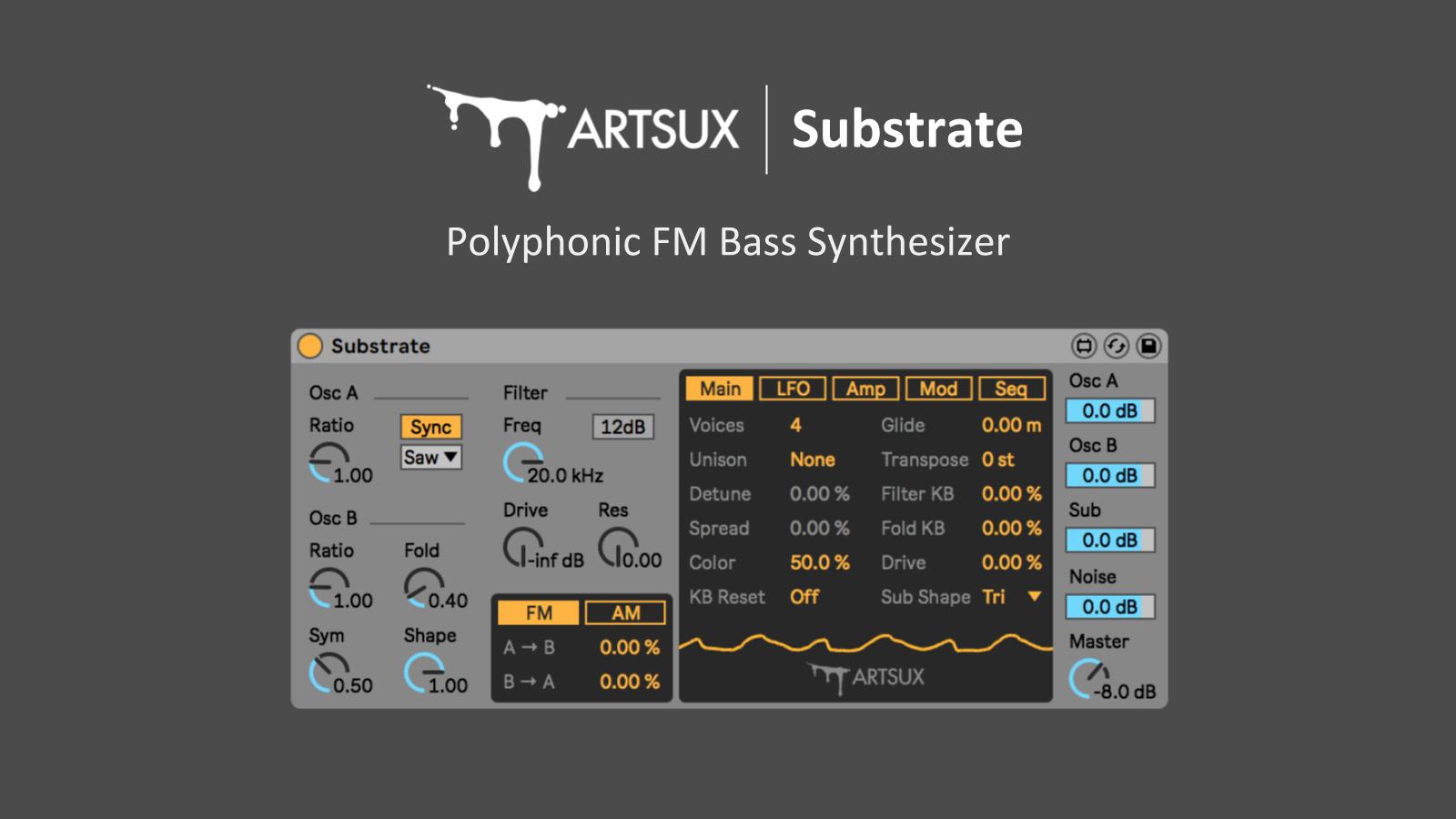Click the Master volume knob
This screenshot has height=819, width=1456.
point(1088,679)
